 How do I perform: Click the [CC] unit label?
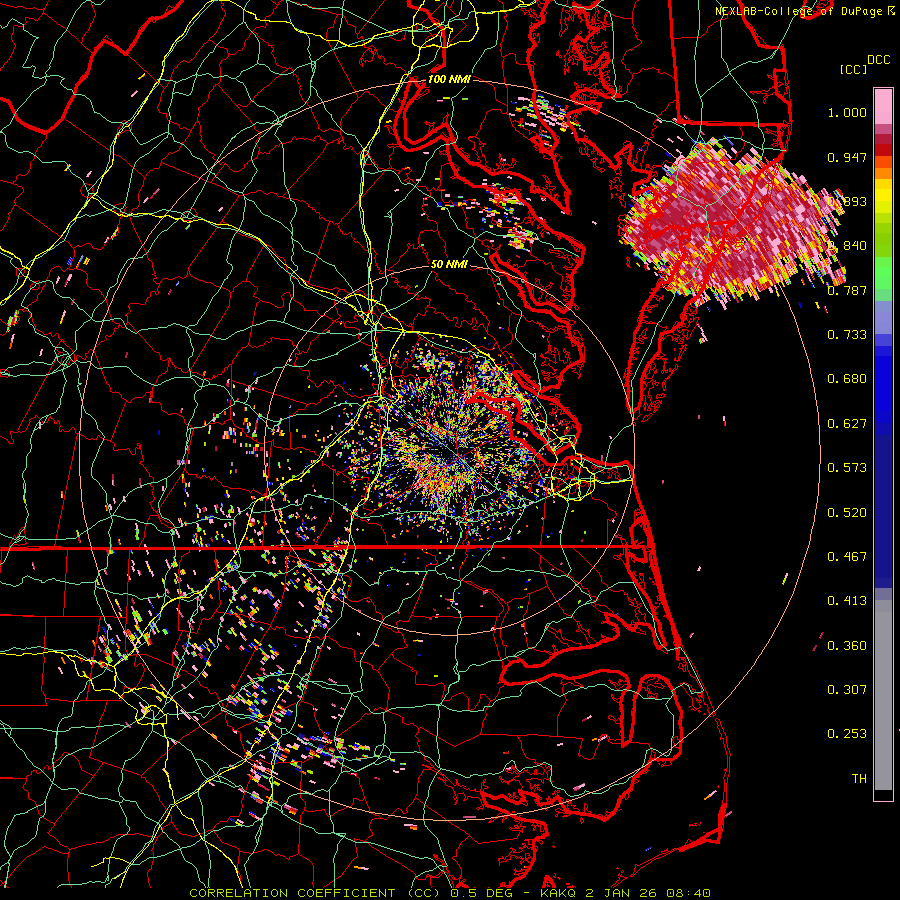[853, 70]
